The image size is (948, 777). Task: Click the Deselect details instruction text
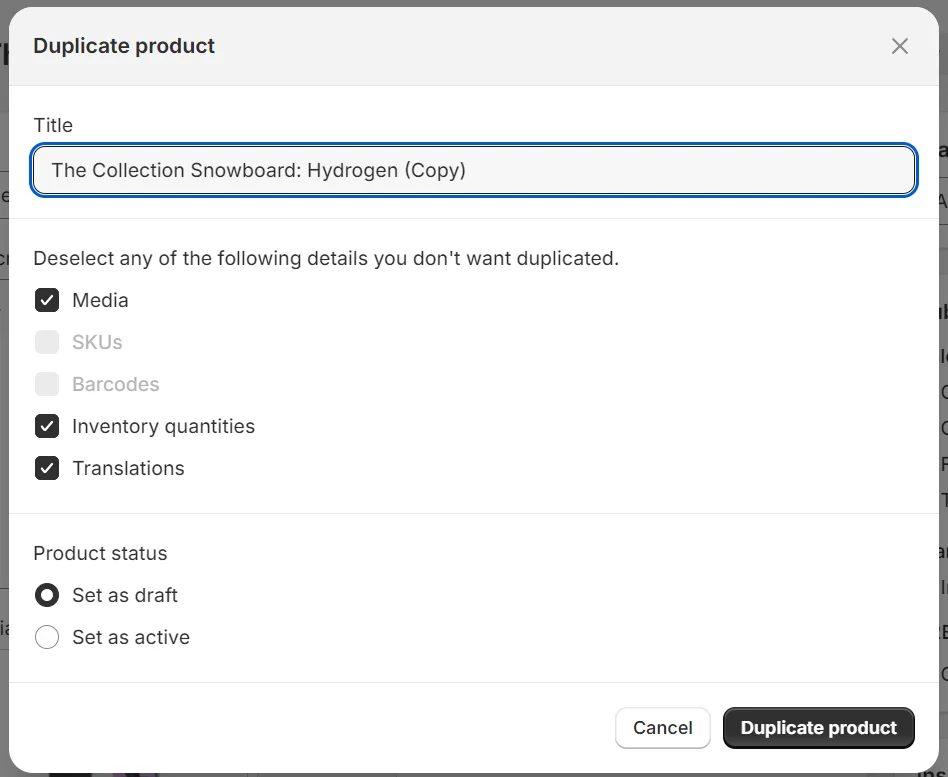pyautogui.click(x=326, y=258)
